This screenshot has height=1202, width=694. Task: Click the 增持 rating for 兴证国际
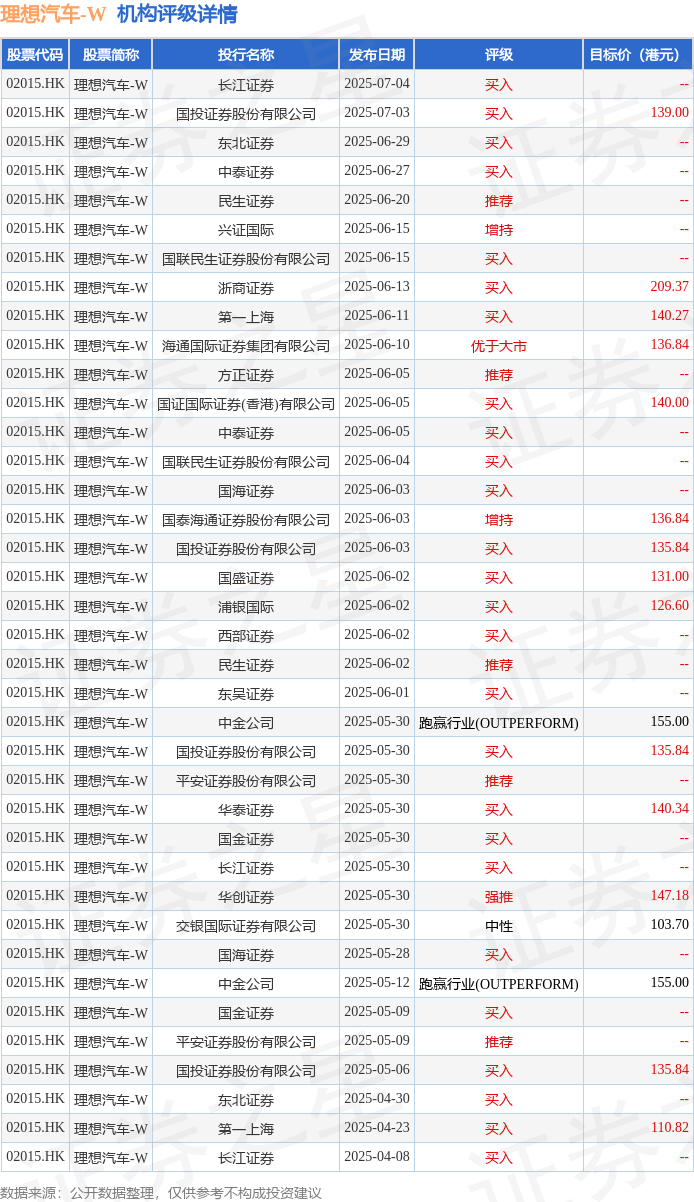[499, 229]
